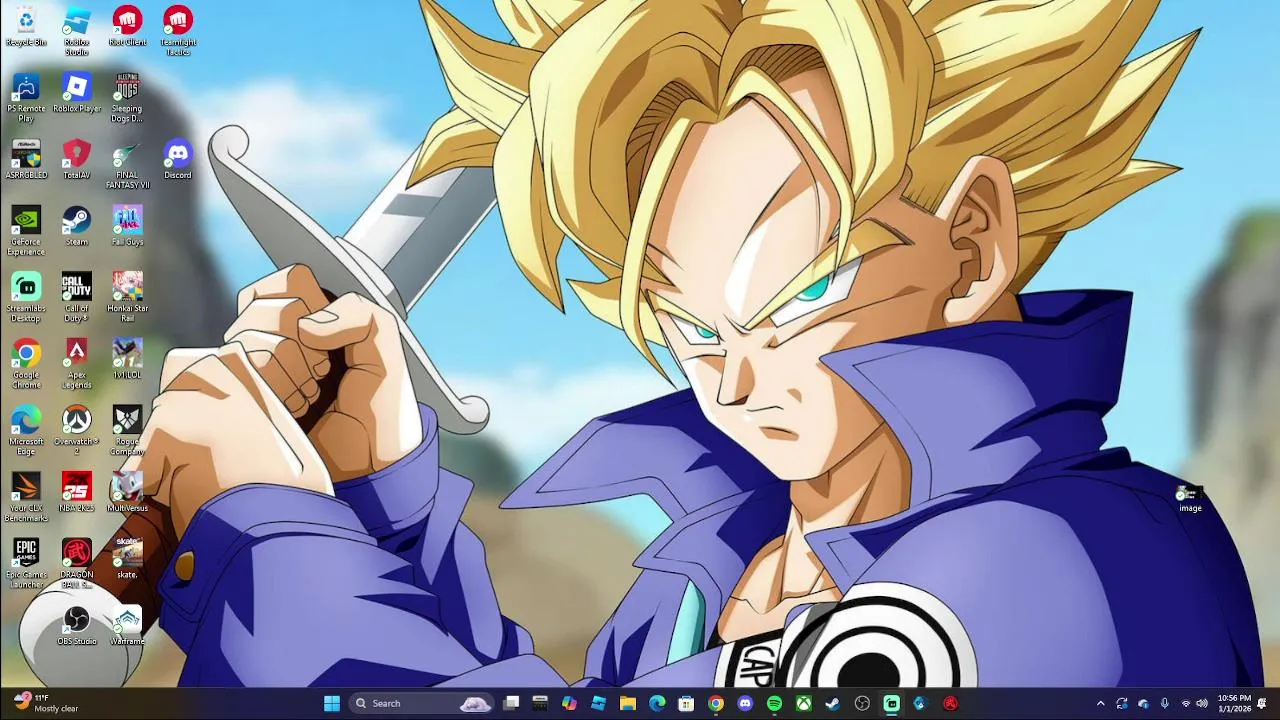Open Task View from the taskbar
This screenshot has width=1280, height=720.
pos(511,703)
